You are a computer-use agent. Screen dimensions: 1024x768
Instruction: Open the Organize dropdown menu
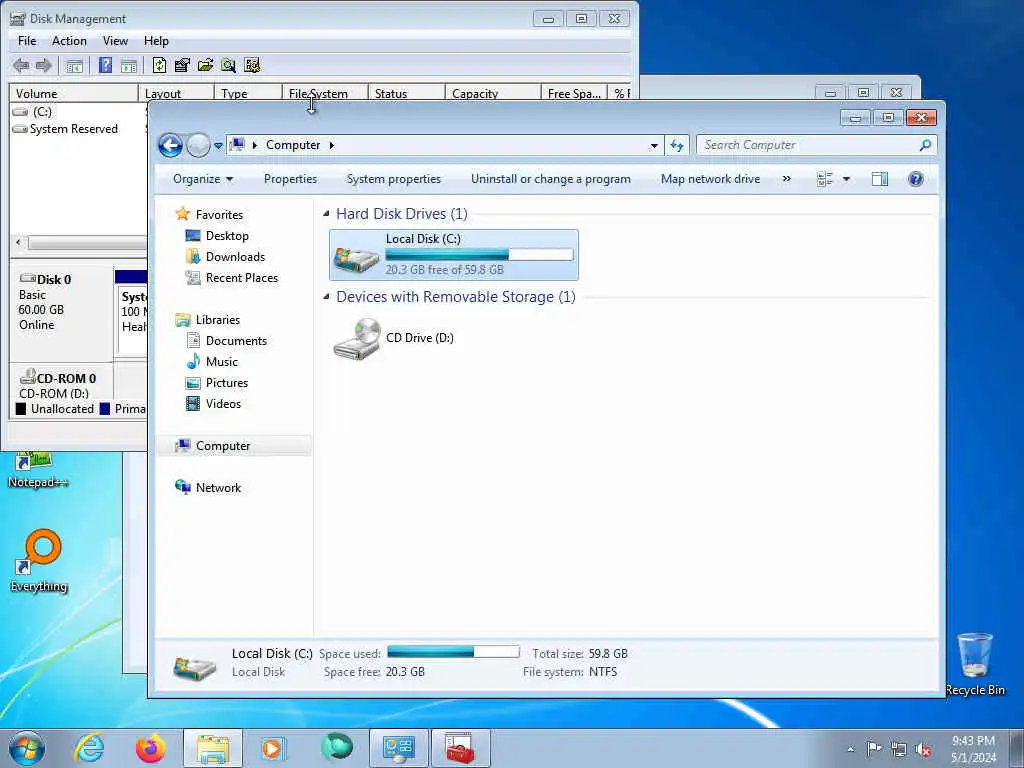[202, 179]
